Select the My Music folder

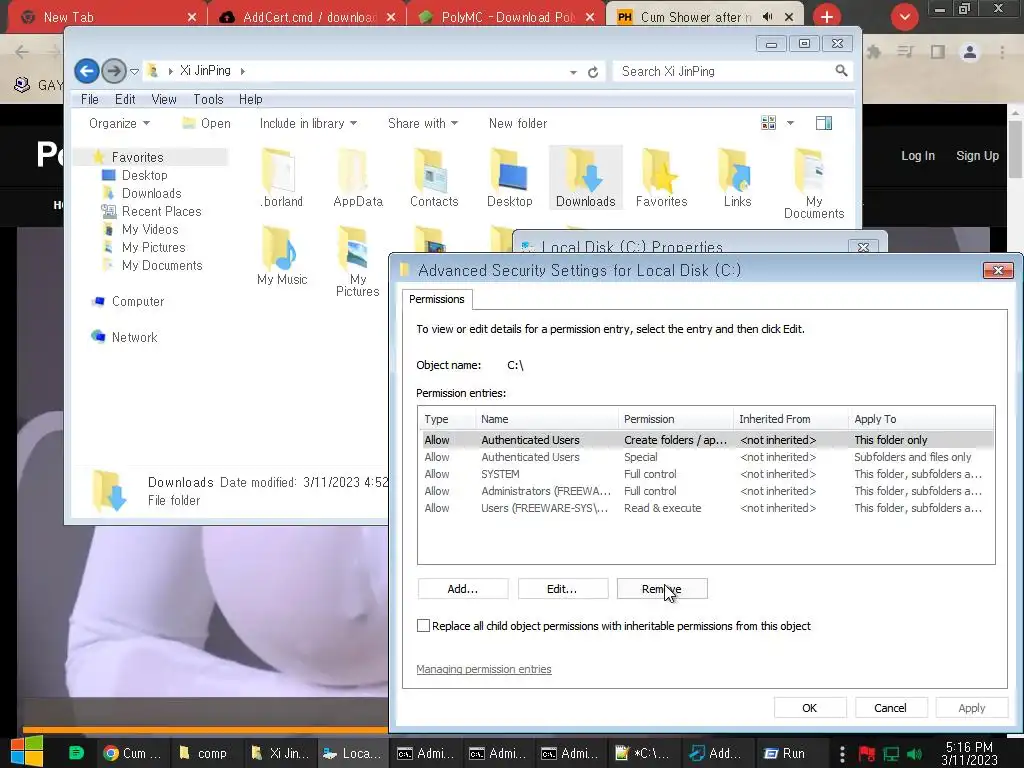[281, 255]
